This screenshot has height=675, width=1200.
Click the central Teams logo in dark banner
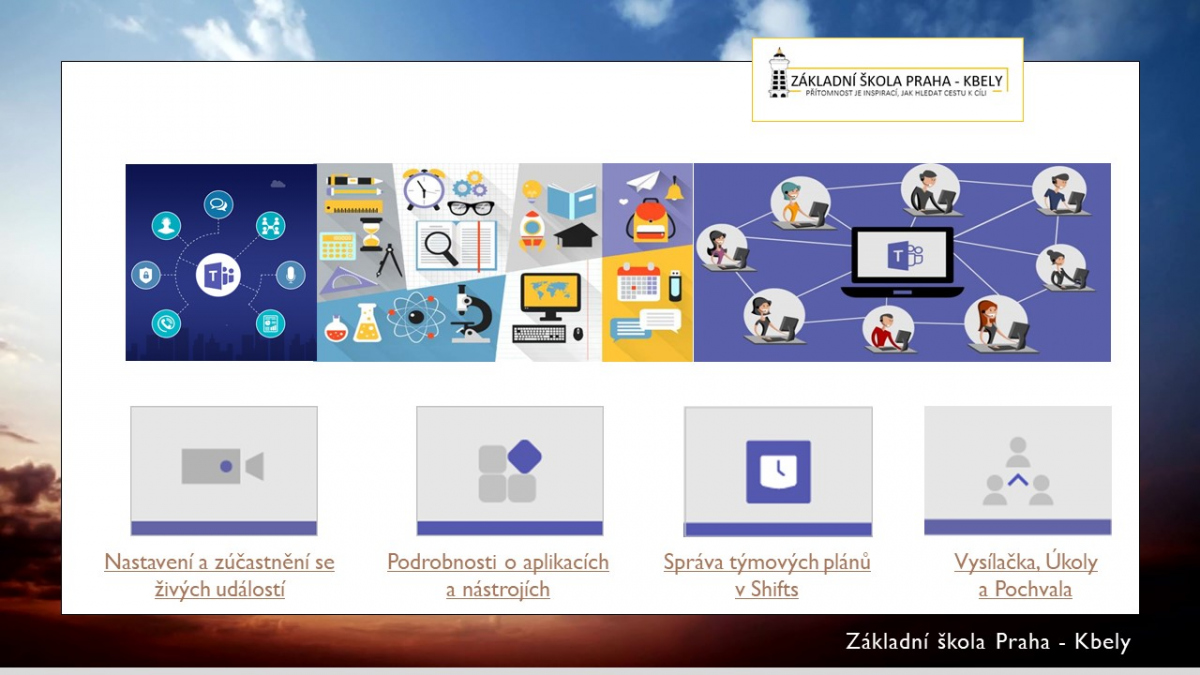219,273
